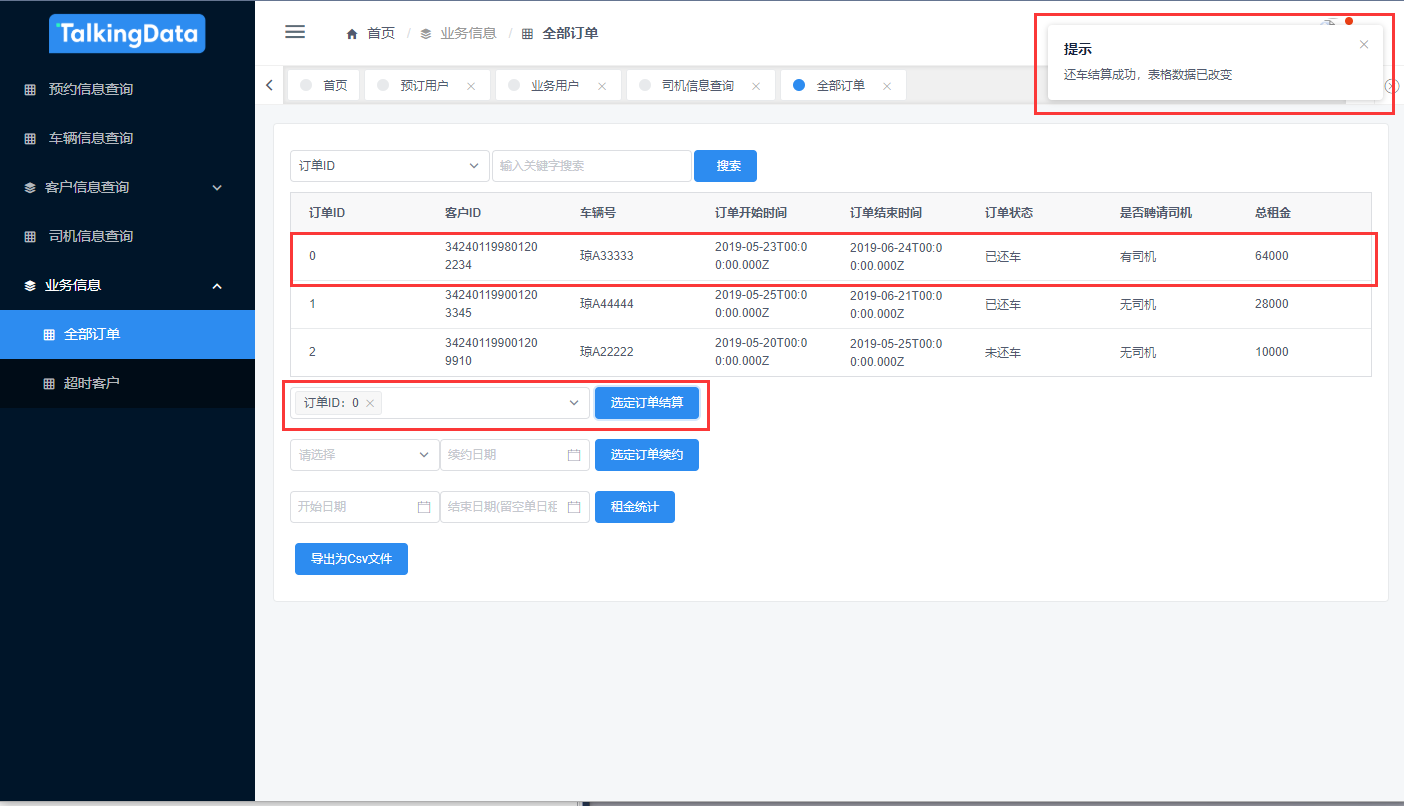Click customer ID 342401199801202234
The height and width of the screenshot is (806, 1404).
tap(491, 256)
